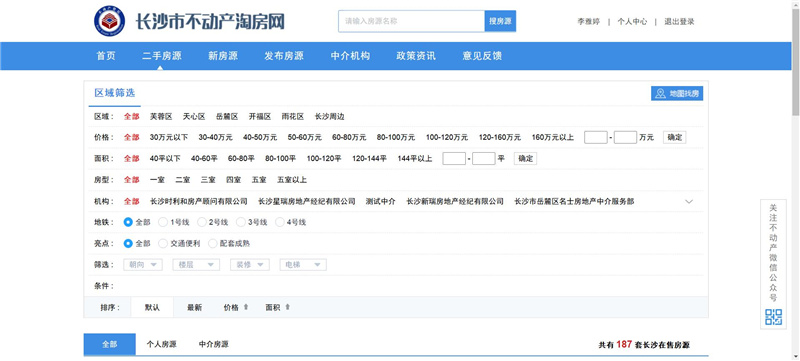Screen dimensions: 800x361
Task: Filter price 30万元以下
Action: pos(169,137)
